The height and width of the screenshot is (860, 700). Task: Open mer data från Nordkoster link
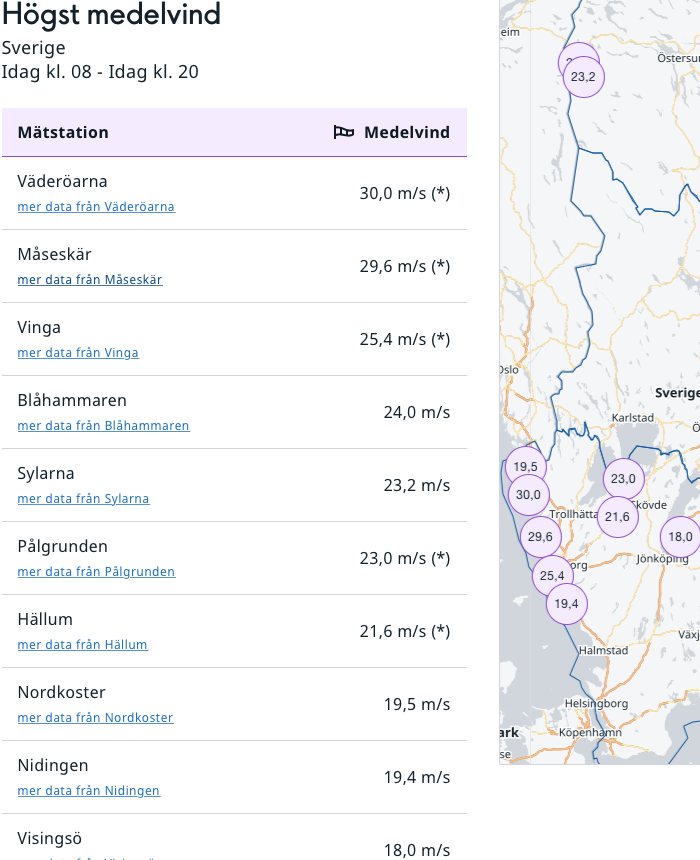[95, 718]
